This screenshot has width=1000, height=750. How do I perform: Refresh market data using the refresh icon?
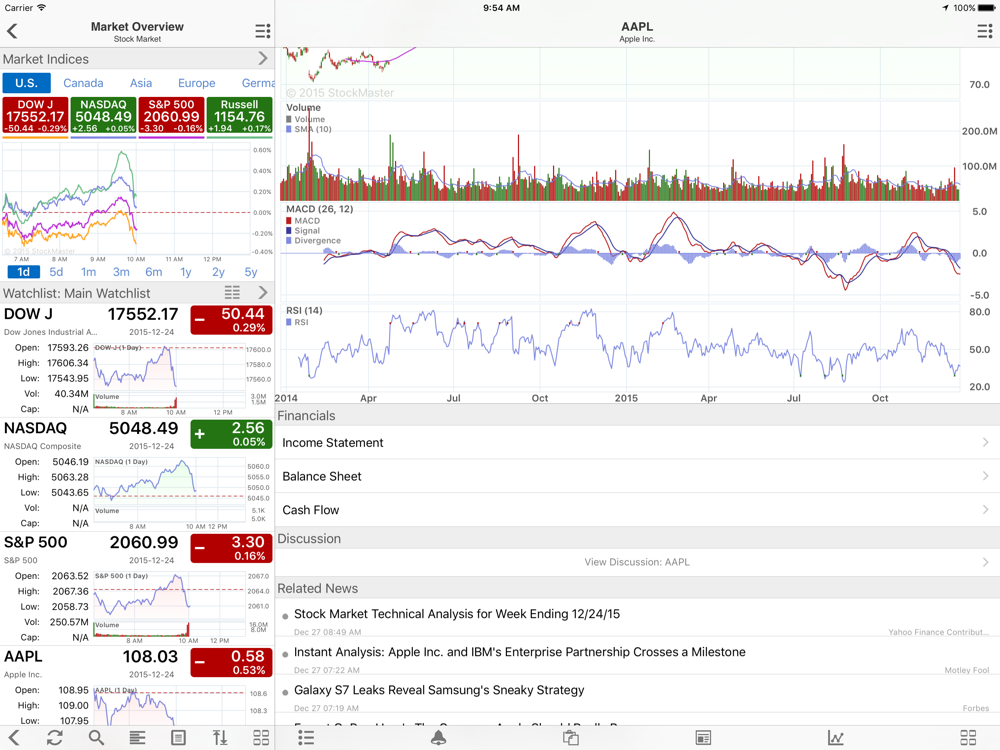[x=55, y=738]
